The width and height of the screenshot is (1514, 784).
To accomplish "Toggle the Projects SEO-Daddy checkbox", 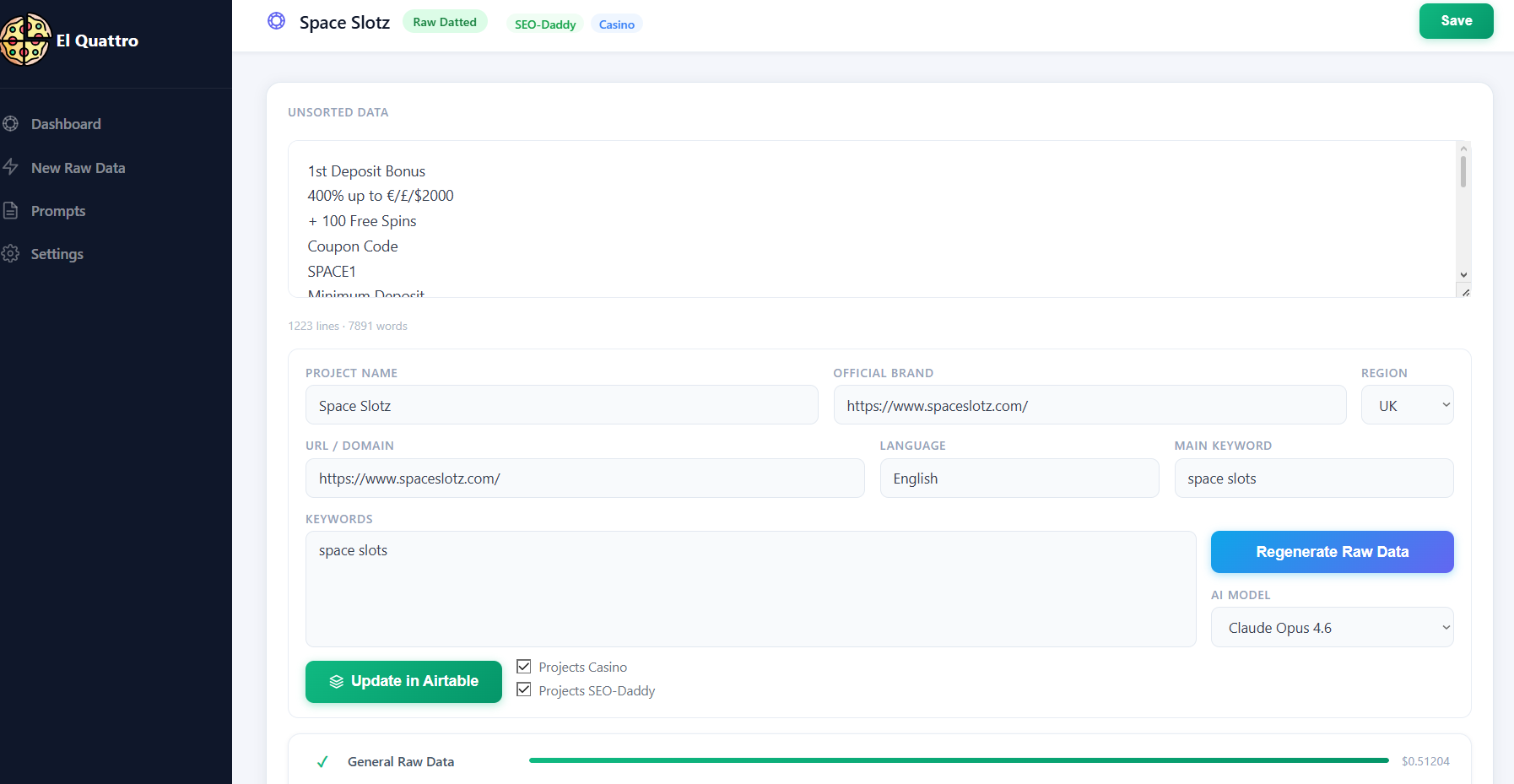I will pos(524,689).
